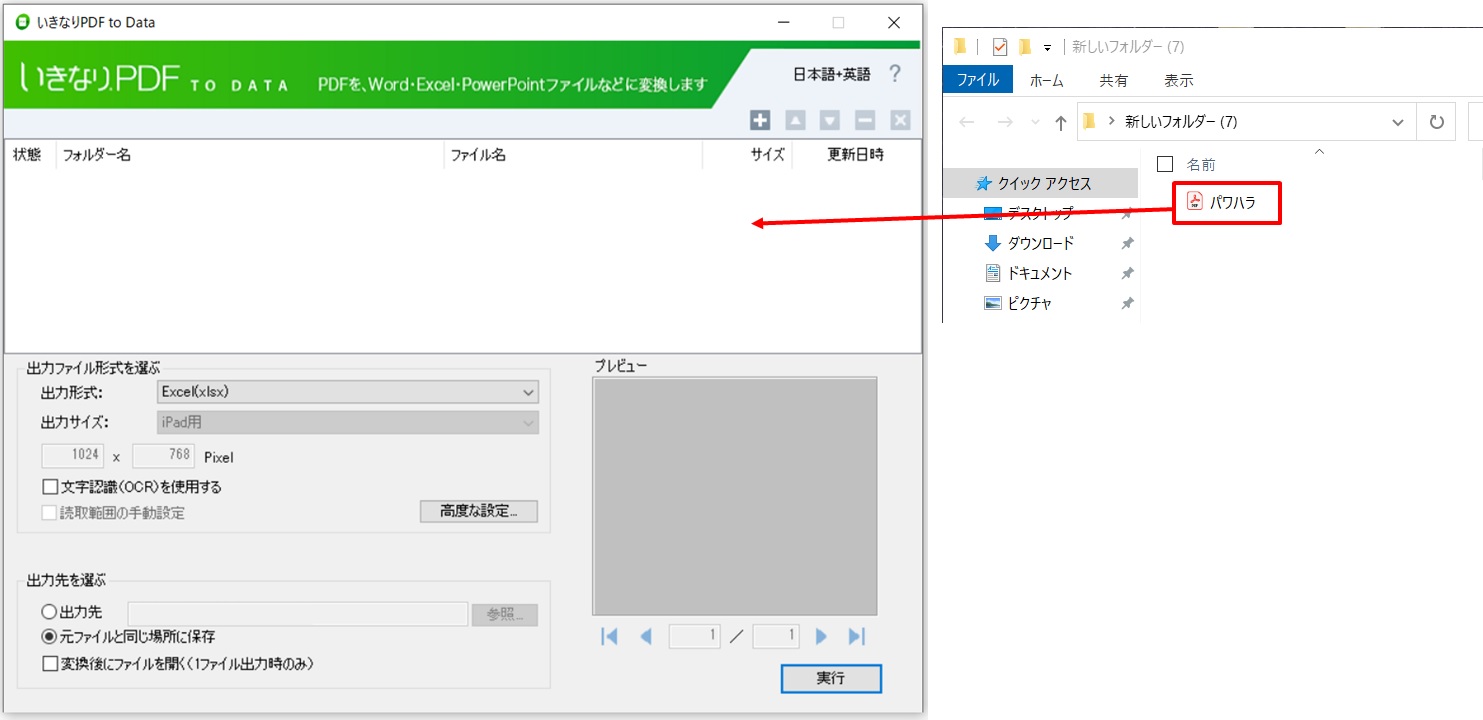Jump to first preview page
1483x720 pixels.
pos(609,636)
